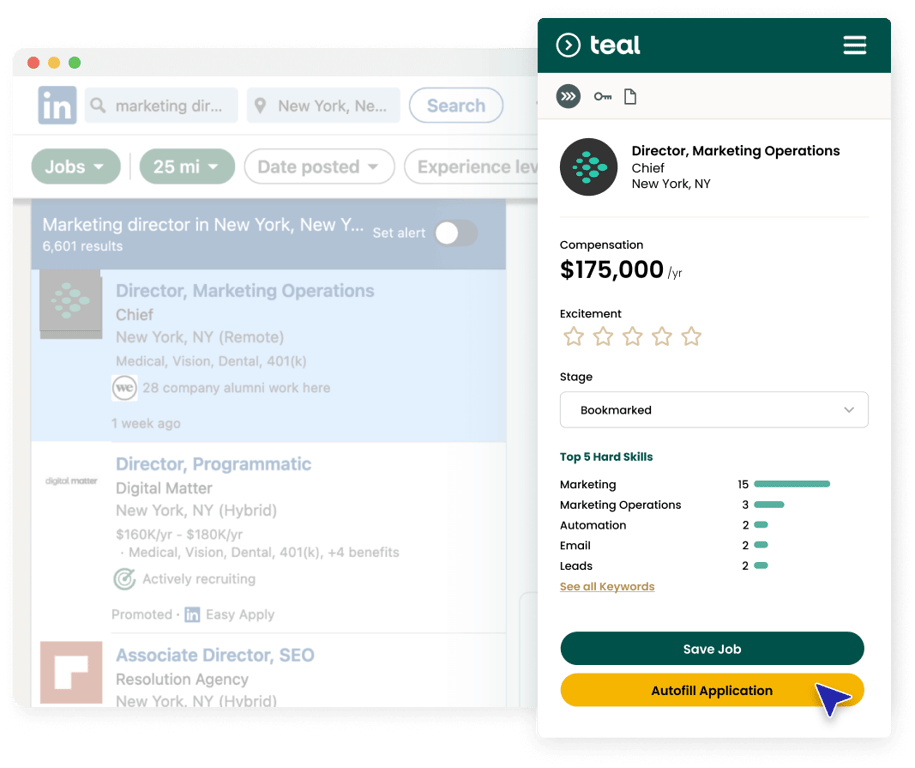This screenshot has height=768, width=915.
Task: Click the LinkedIn logo
Action: [57, 105]
